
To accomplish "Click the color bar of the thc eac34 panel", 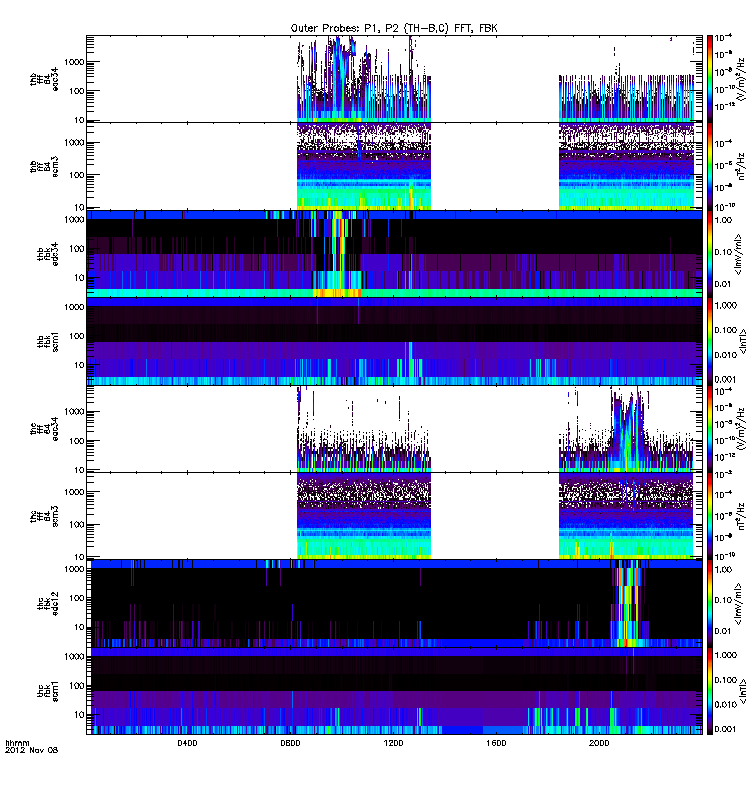I will (x=710, y=429).
